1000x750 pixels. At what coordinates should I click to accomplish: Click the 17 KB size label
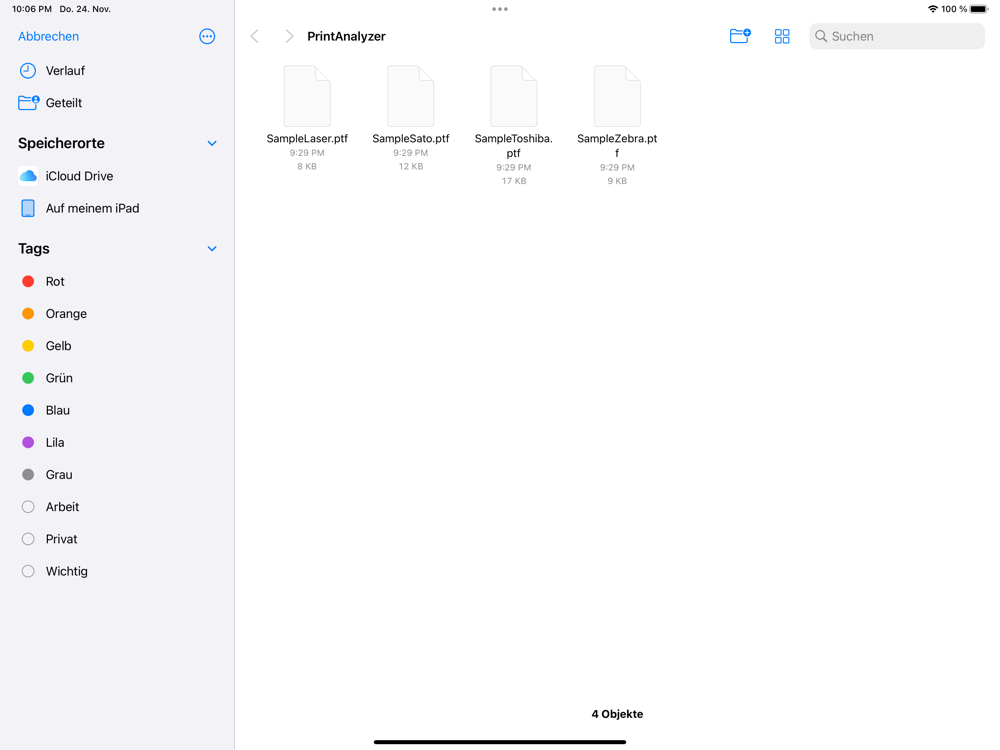point(513,181)
